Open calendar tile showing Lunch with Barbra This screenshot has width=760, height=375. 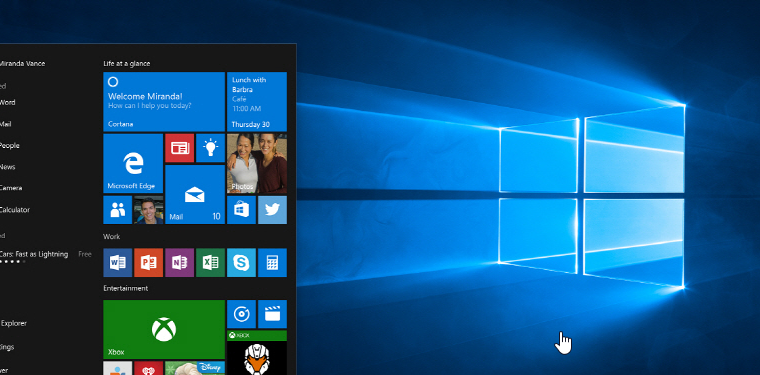(257, 102)
